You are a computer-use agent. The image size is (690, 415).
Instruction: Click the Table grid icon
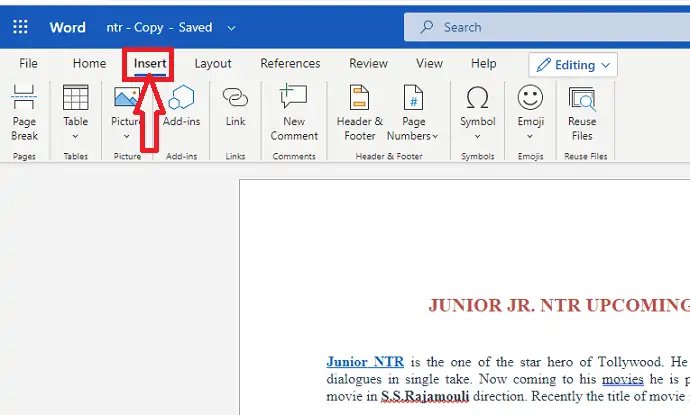coord(76,97)
